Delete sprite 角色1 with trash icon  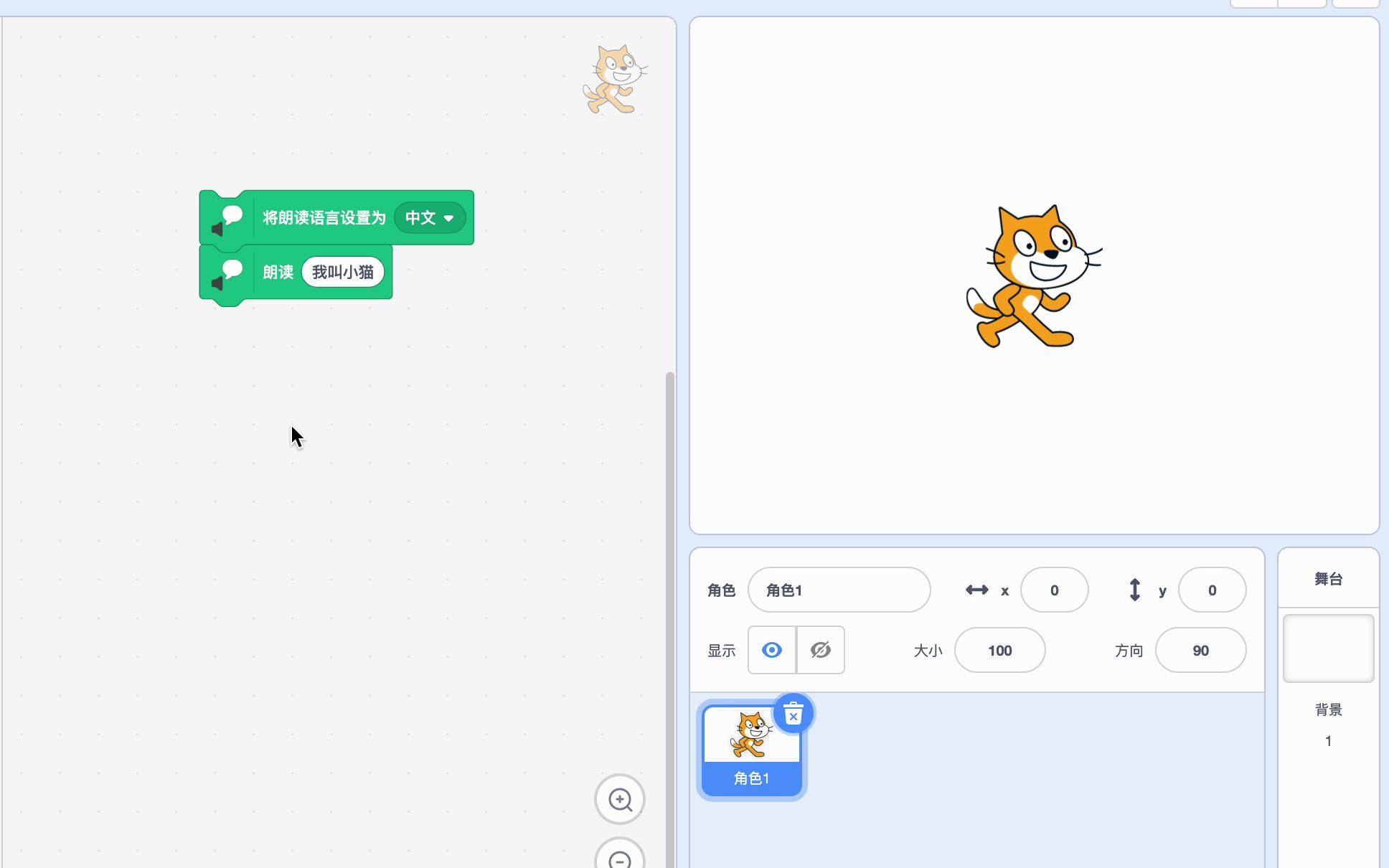[793, 714]
